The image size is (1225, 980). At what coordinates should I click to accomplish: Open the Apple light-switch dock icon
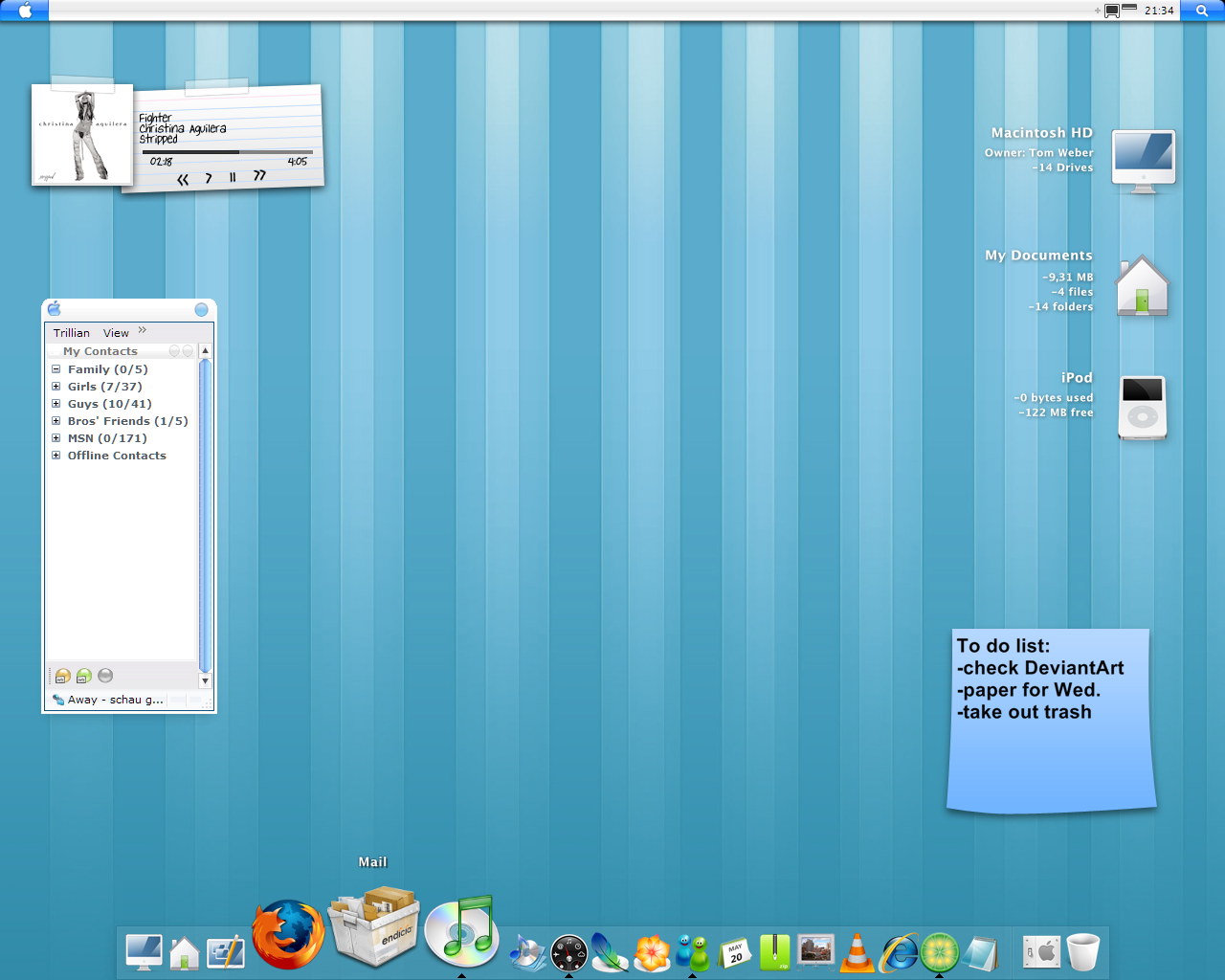click(1041, 952)
